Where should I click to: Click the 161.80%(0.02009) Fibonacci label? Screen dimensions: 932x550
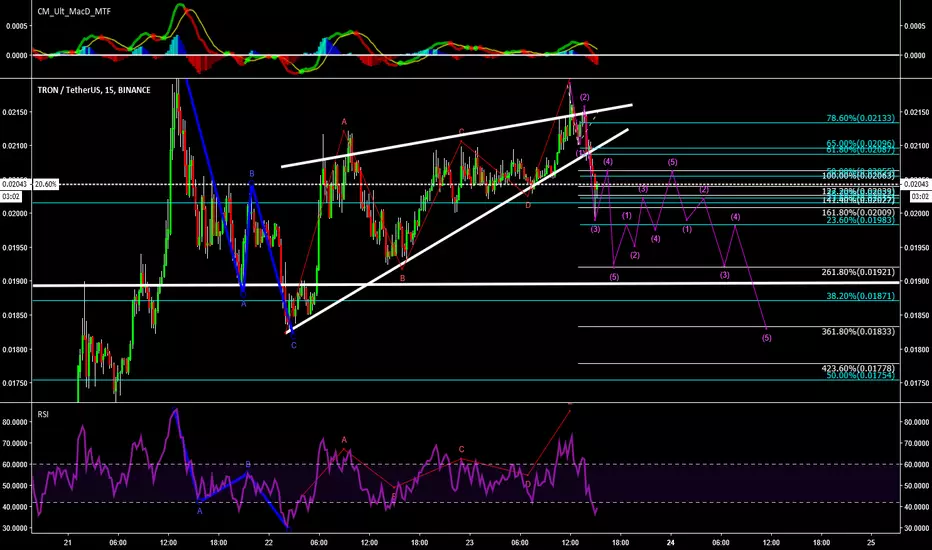(858, 212)
